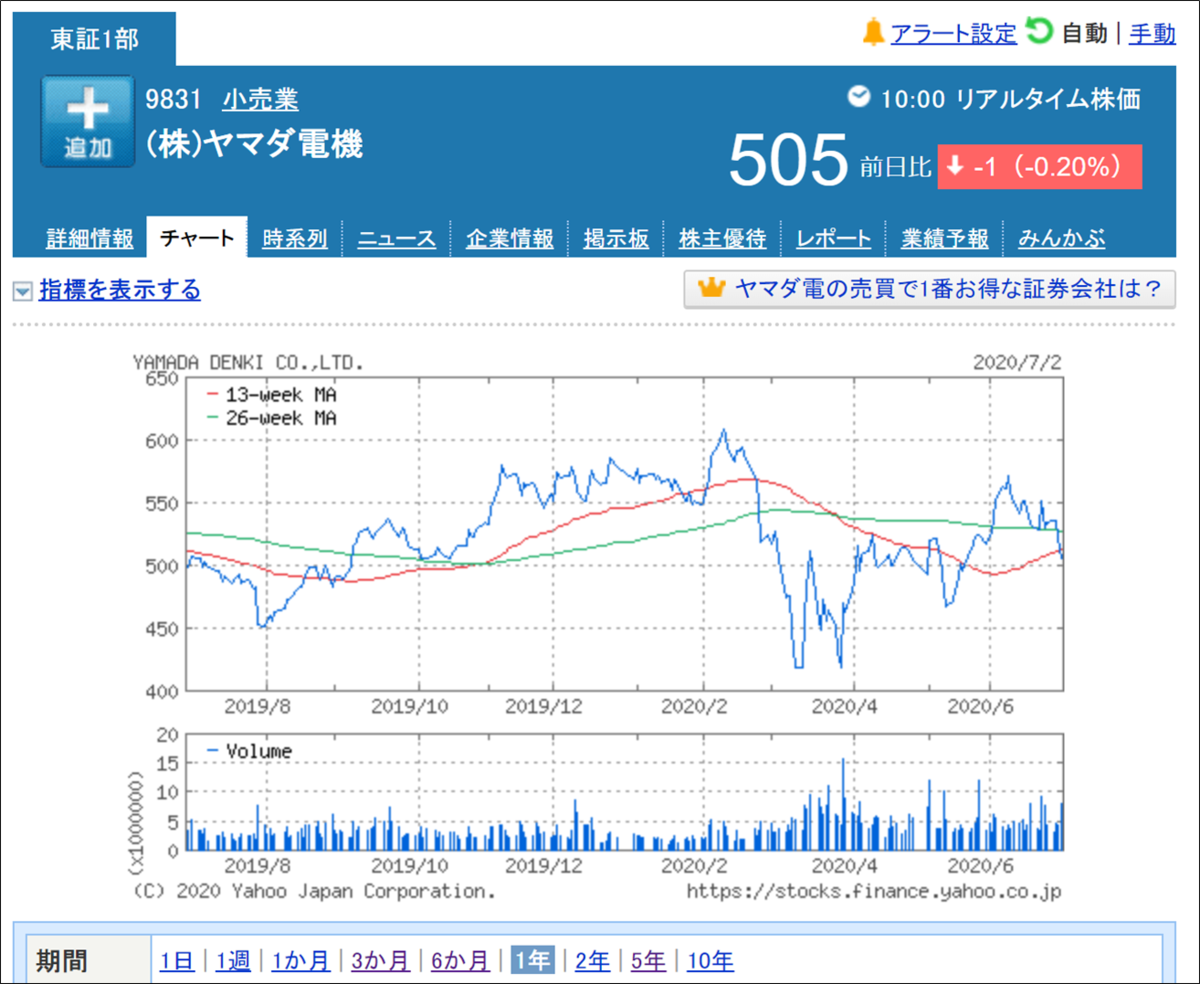
Task: Click company name (株)ヤマダ電機
Action: [x=254, y=144]
